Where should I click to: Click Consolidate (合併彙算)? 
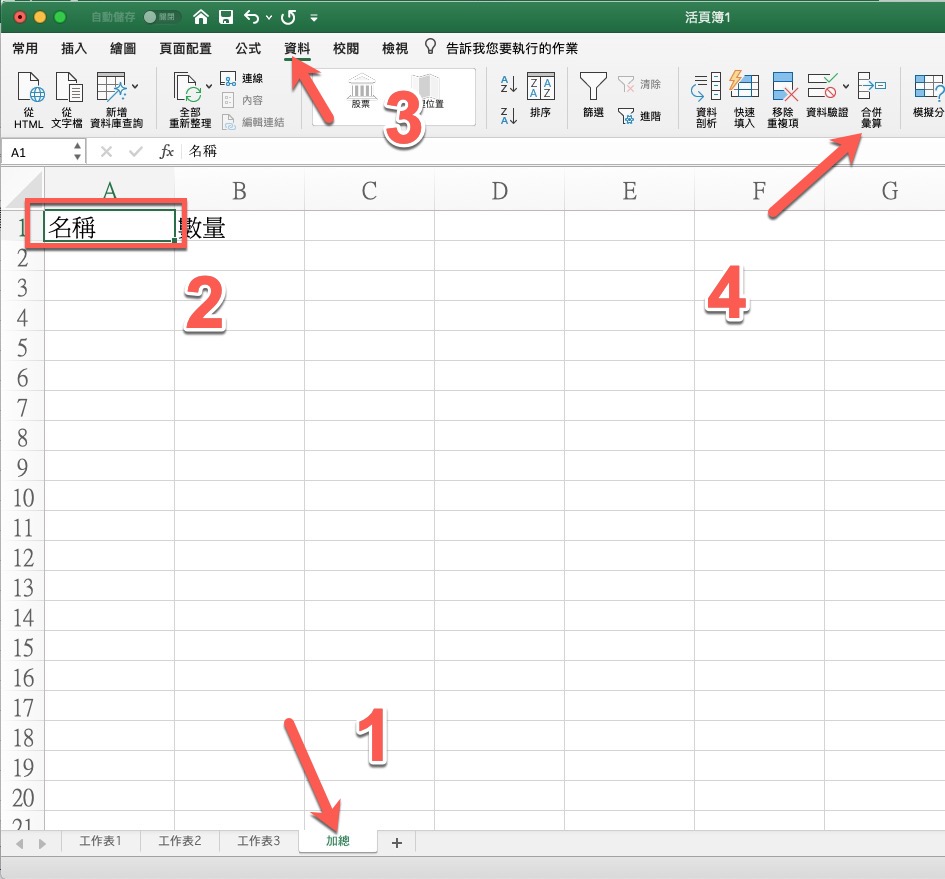pos(871,100)
